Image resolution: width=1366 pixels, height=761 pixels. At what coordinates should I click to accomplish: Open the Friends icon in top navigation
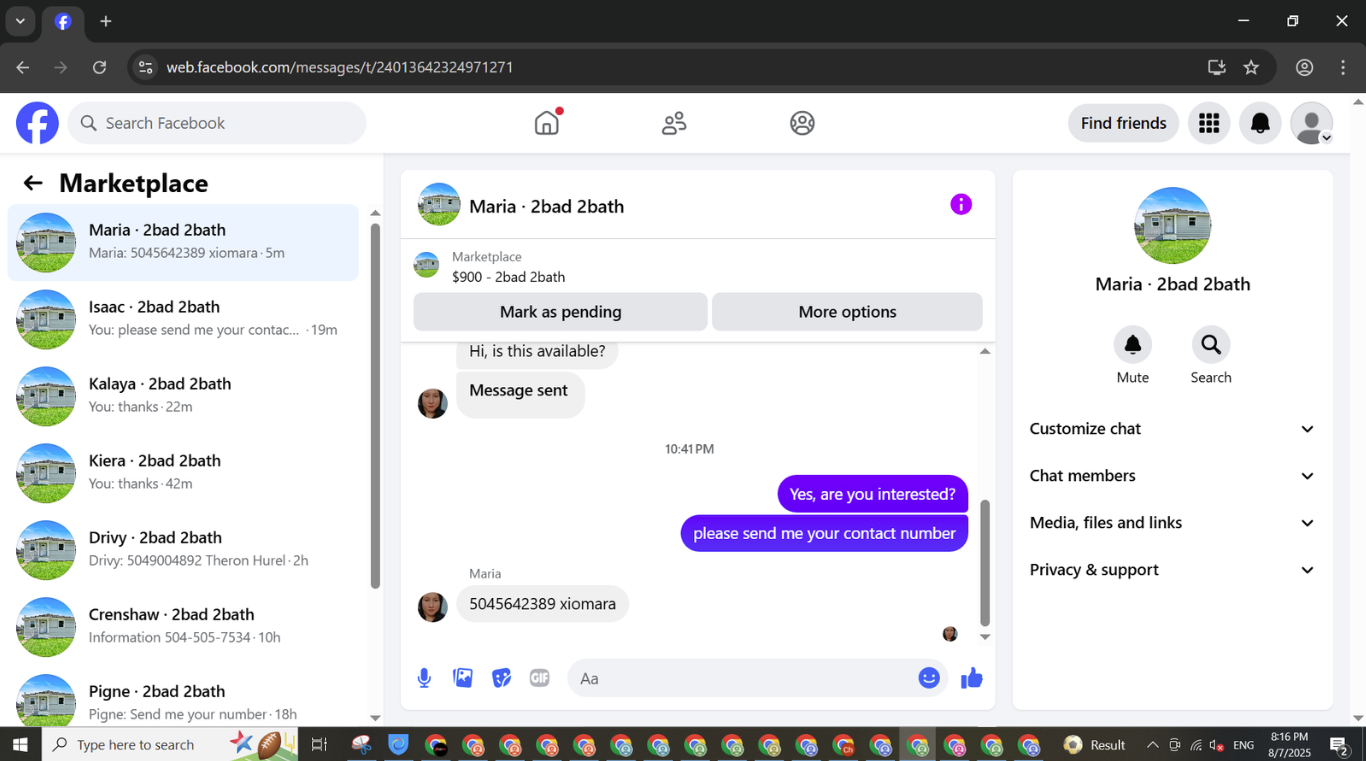(x=674, y=123)
